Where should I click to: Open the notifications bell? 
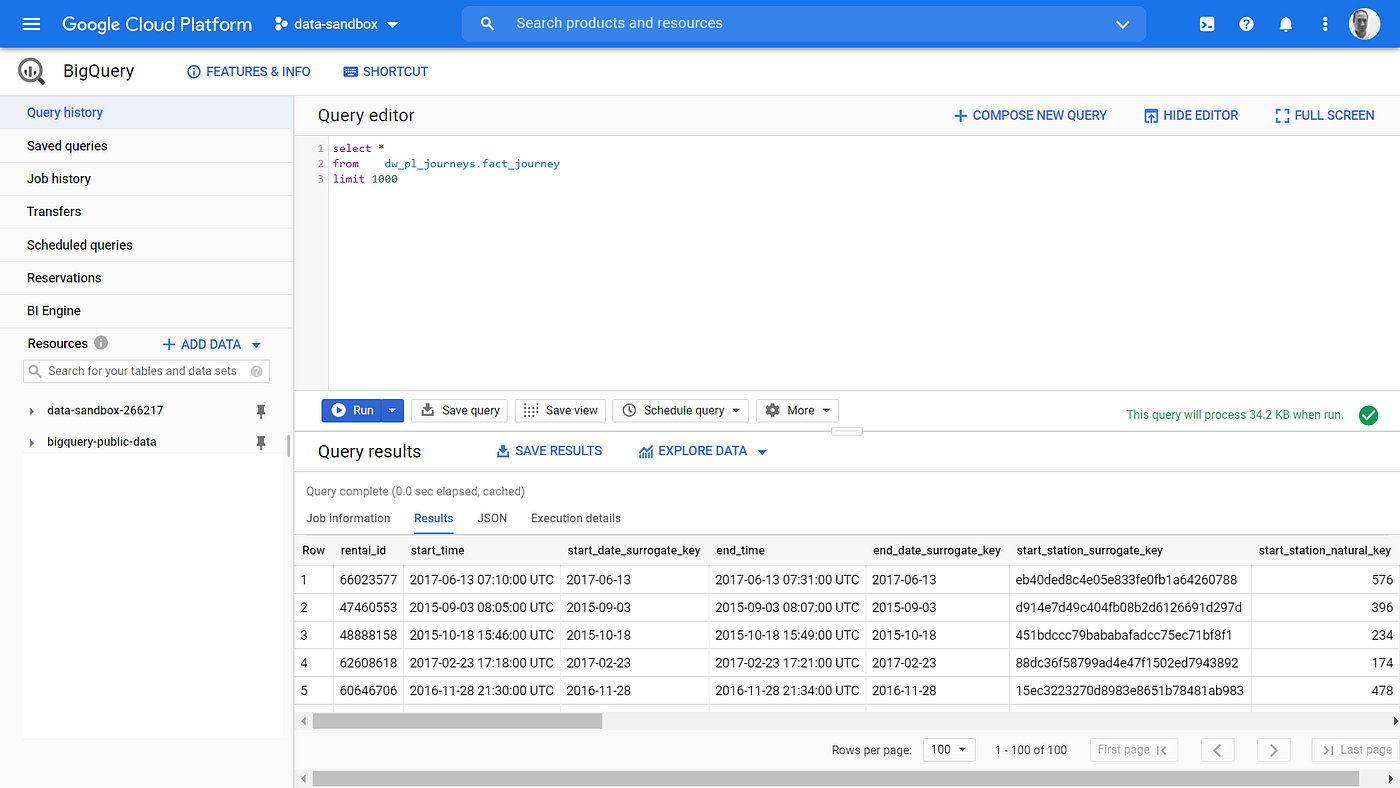click(1285, 24)
